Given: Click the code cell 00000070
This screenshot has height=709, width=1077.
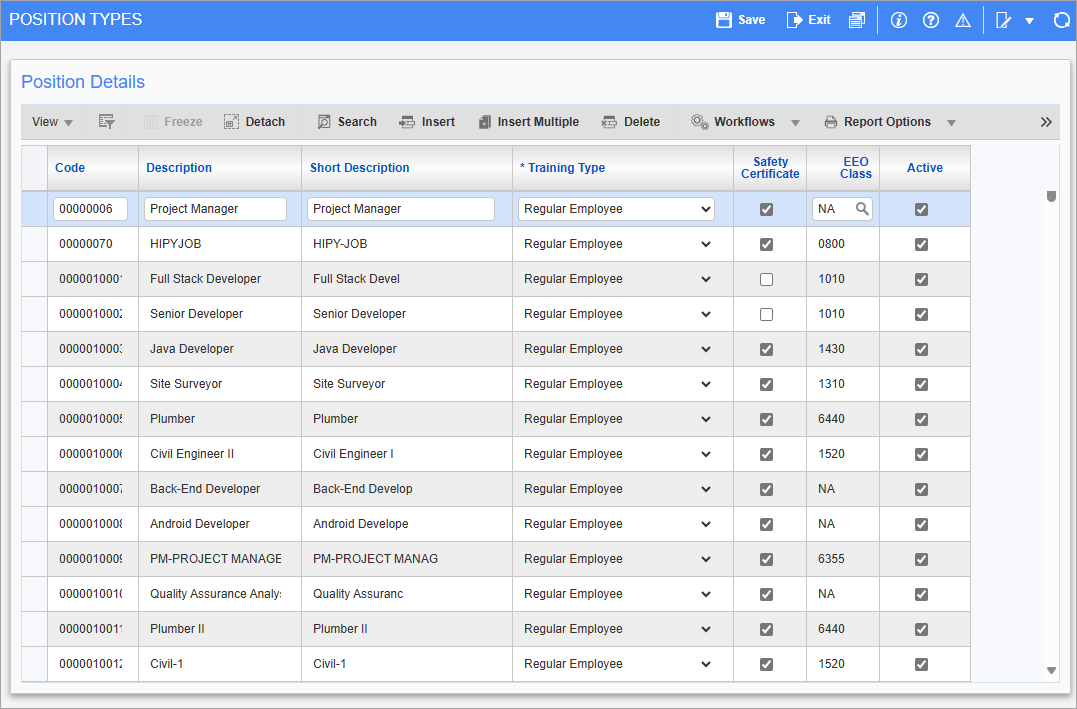Looking at the screenshot, I should [x=93, y=244].
